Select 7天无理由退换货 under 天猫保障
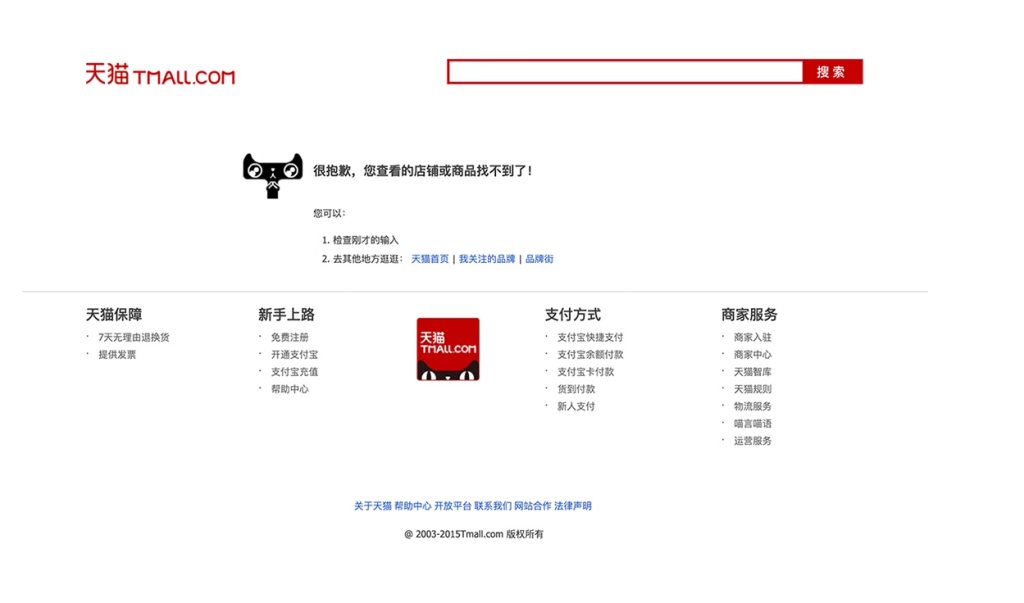 tap(134, 338)
